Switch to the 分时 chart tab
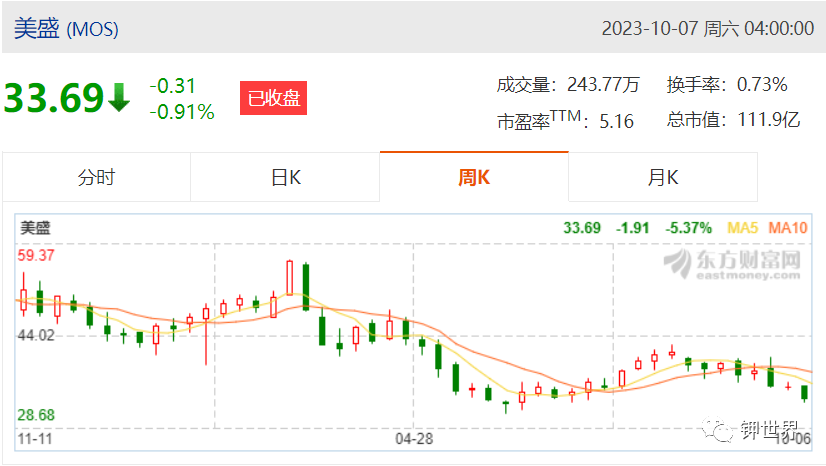826x466 pixels. tap(96, 177)
